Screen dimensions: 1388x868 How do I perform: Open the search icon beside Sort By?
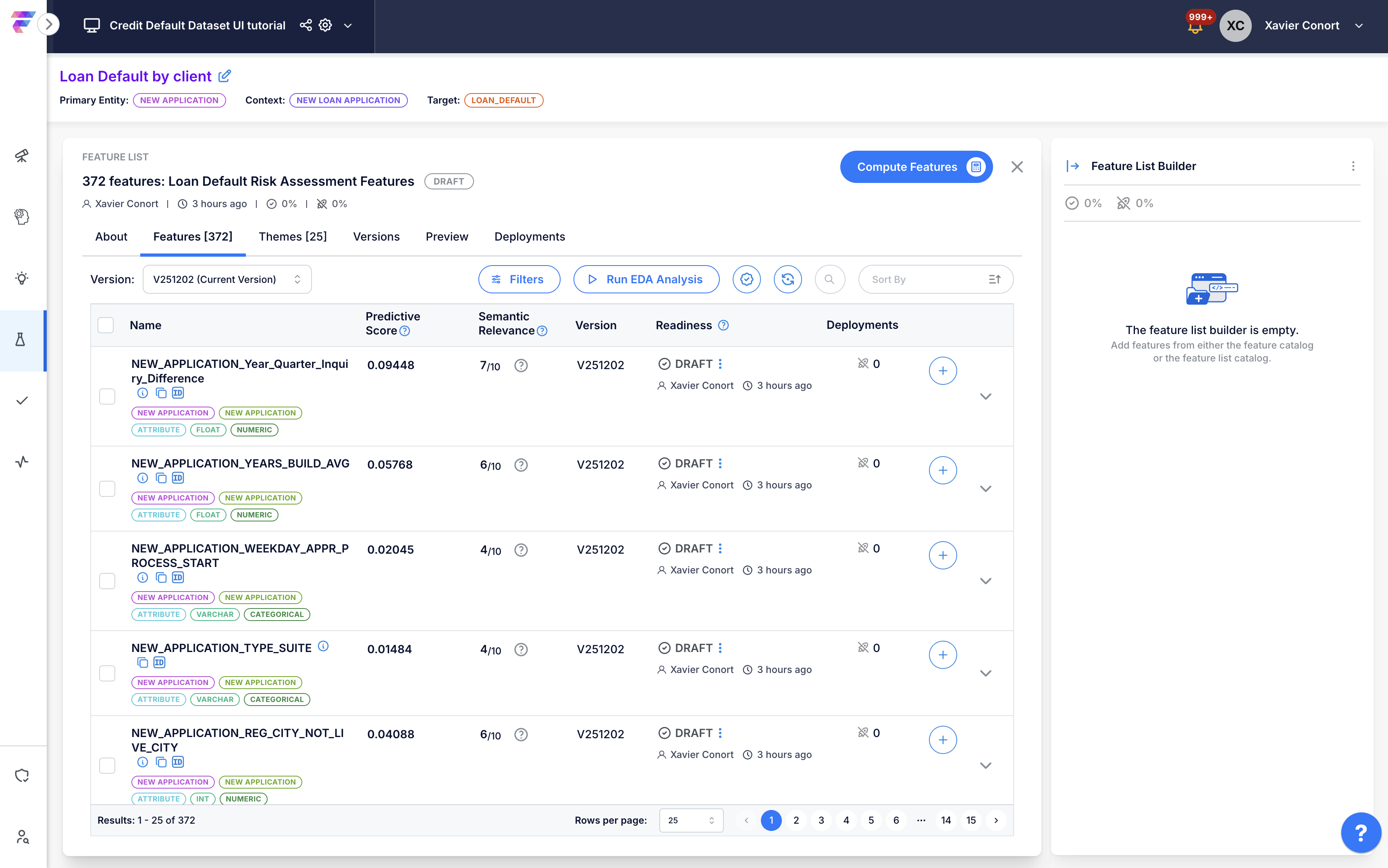click(829, 279)
